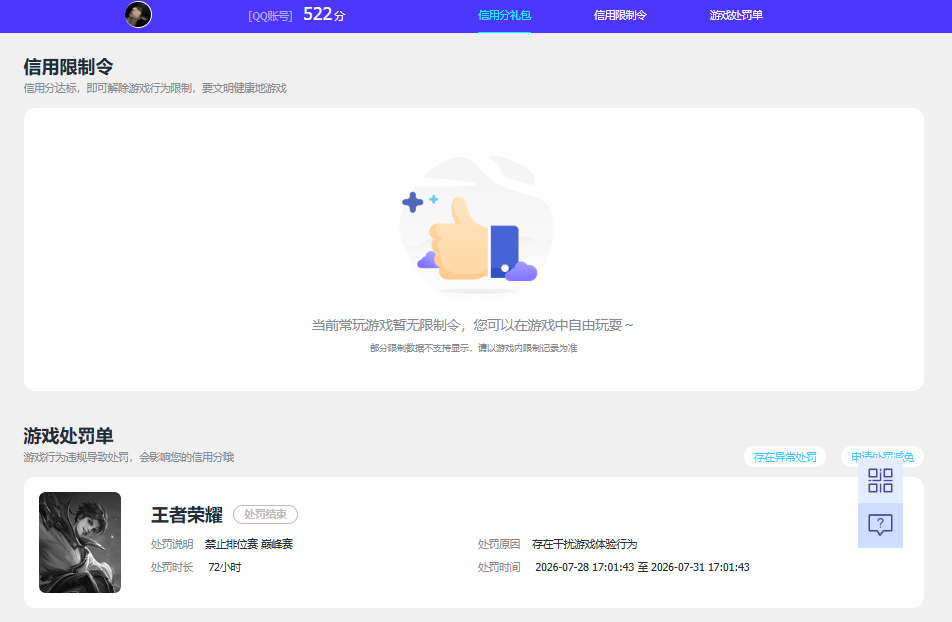Click the 处罚结束 status badge
952x622 pixels.
point(265,514)
